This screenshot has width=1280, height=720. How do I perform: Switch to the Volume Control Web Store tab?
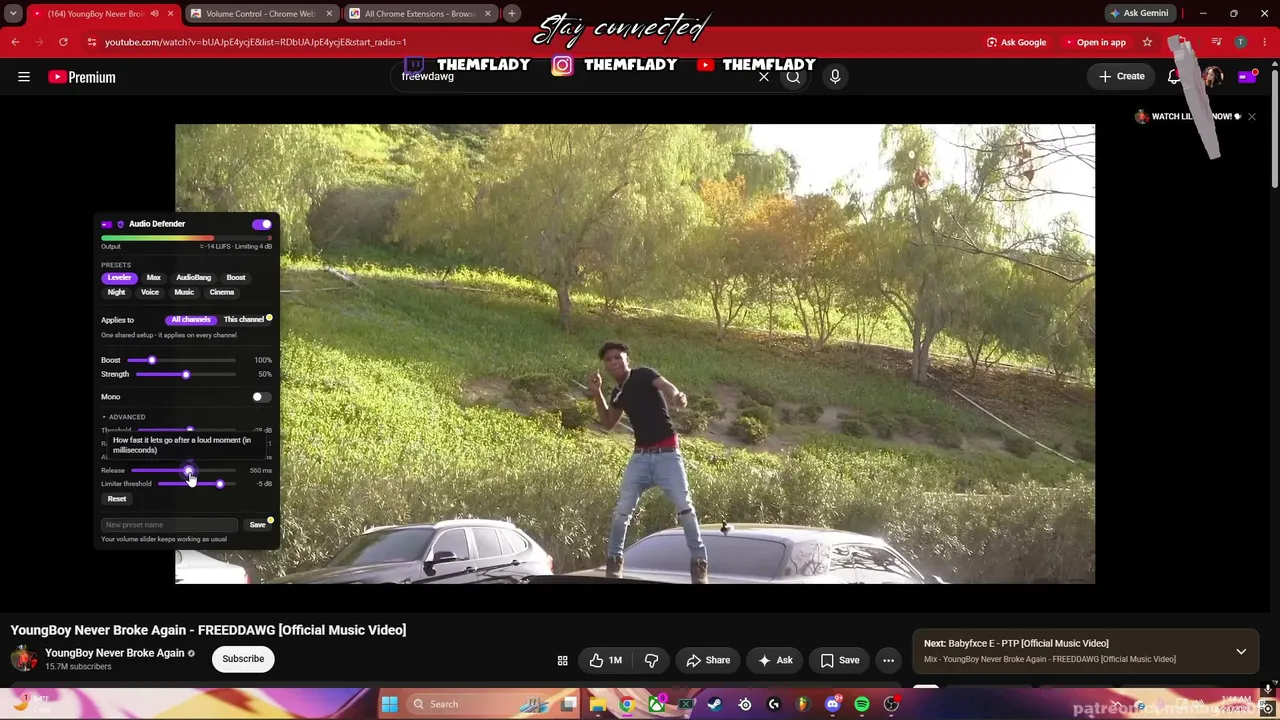[x=262, y=14]
